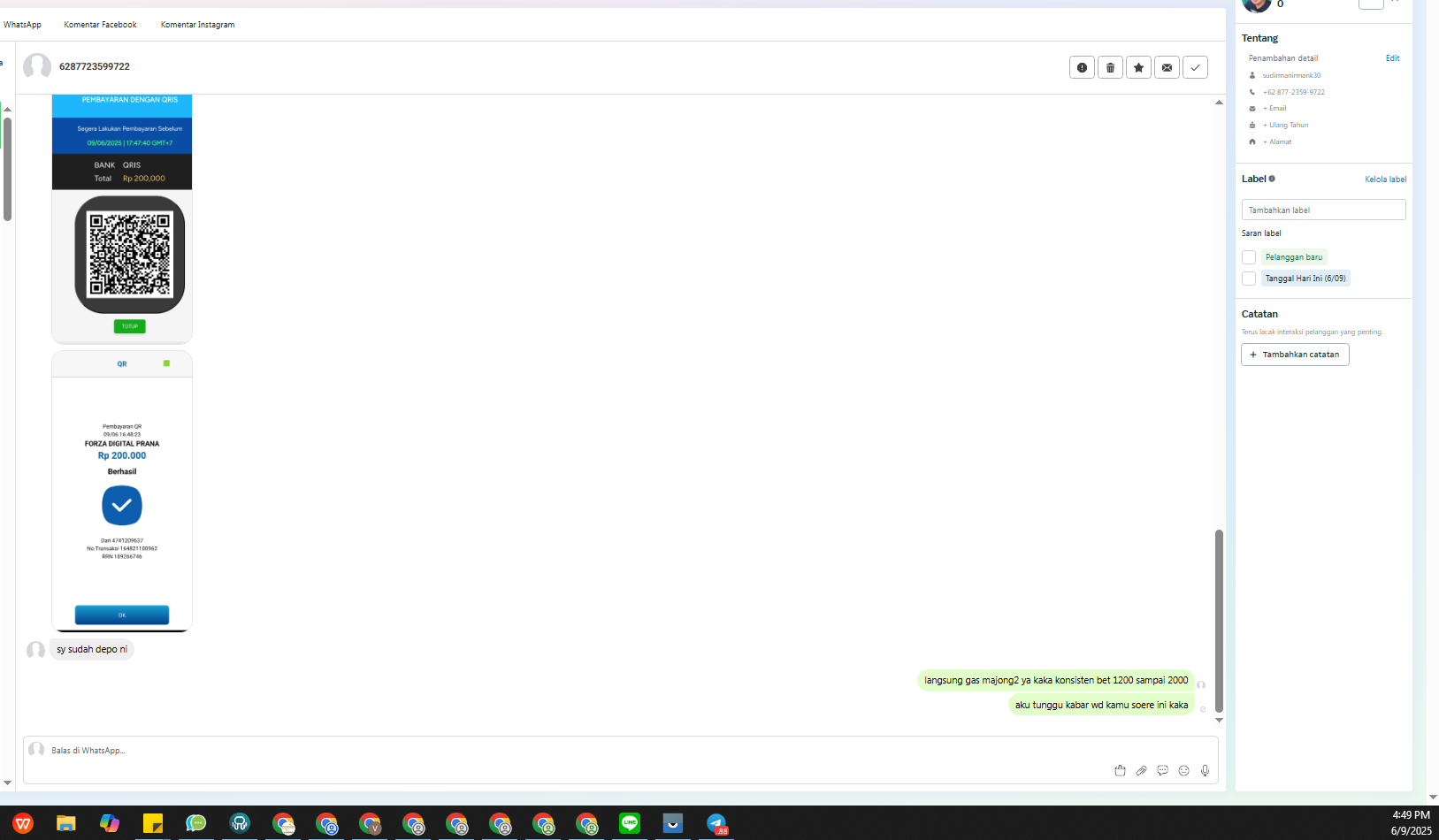
Task: Click the phone number +62 877-2359-9722
Action: (x=1293, y=92)
